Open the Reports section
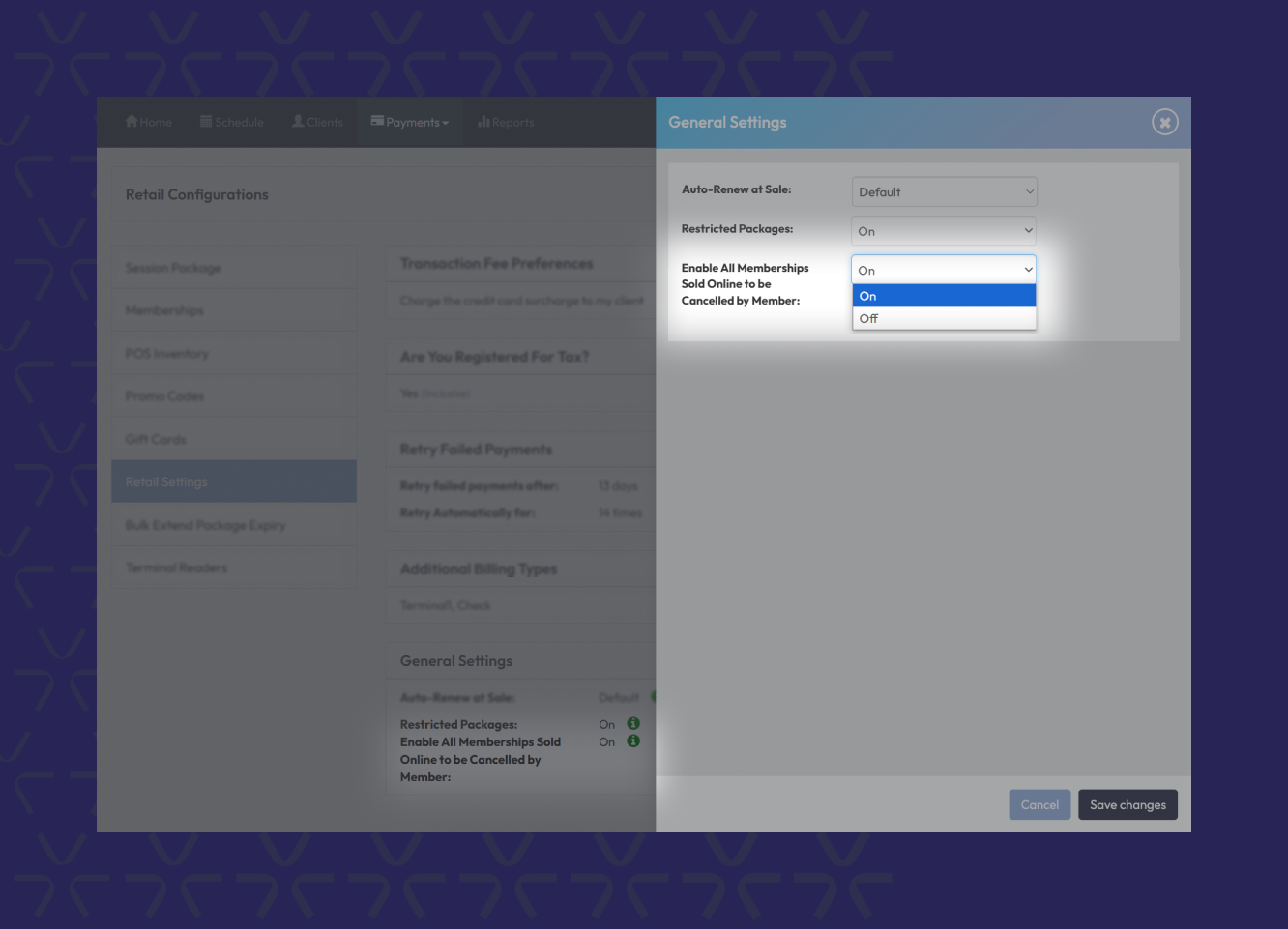 [506, 123]
